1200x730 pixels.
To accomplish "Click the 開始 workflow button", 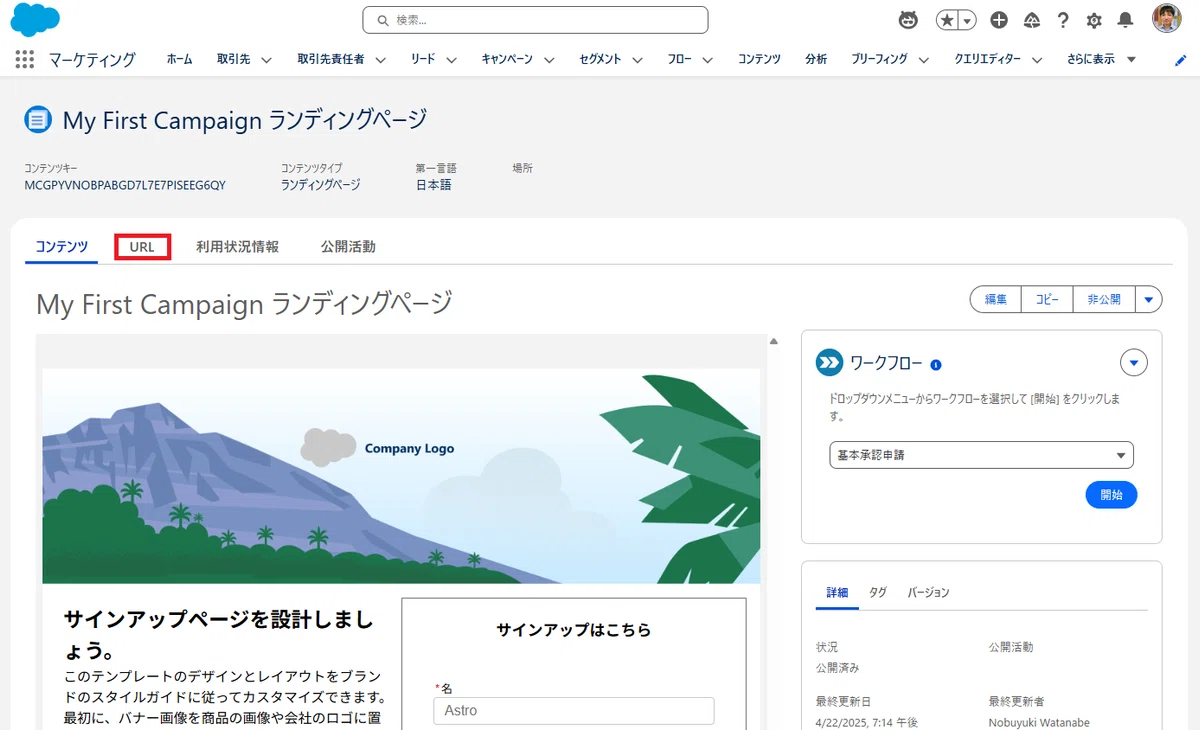I will 1111,494.
